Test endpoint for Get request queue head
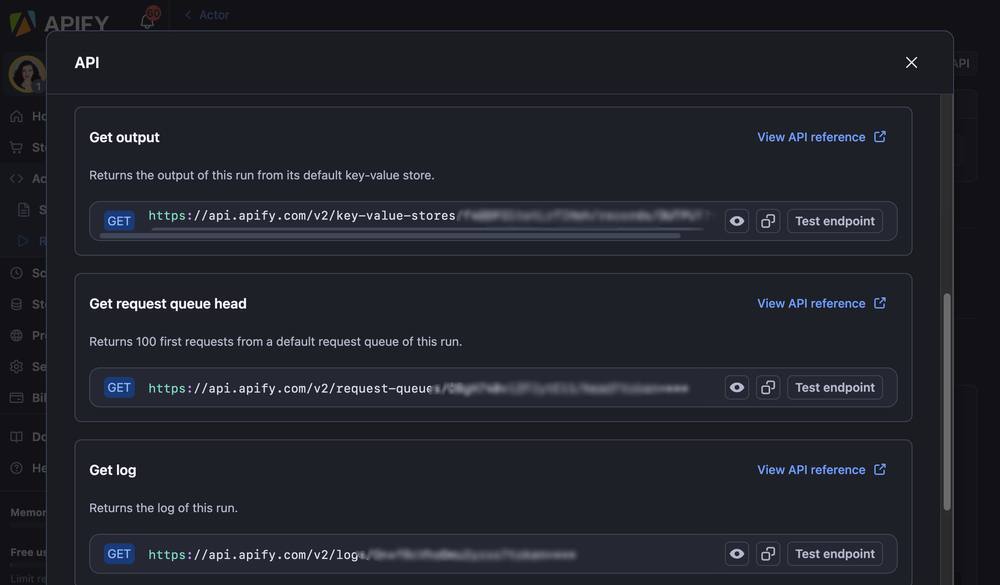1000x585 pixels. coord(835,387)
